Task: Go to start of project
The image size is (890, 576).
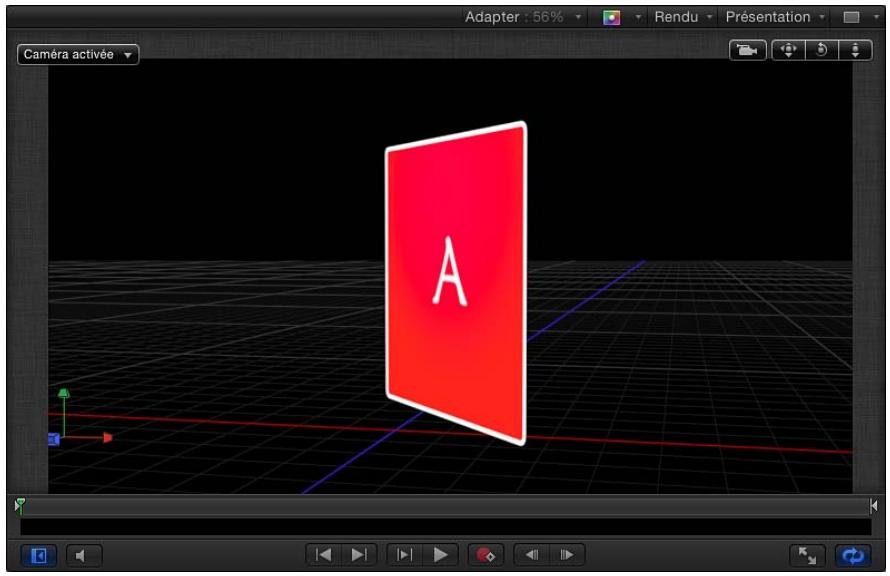Action: pyautogui.click(x=324, y=555)
